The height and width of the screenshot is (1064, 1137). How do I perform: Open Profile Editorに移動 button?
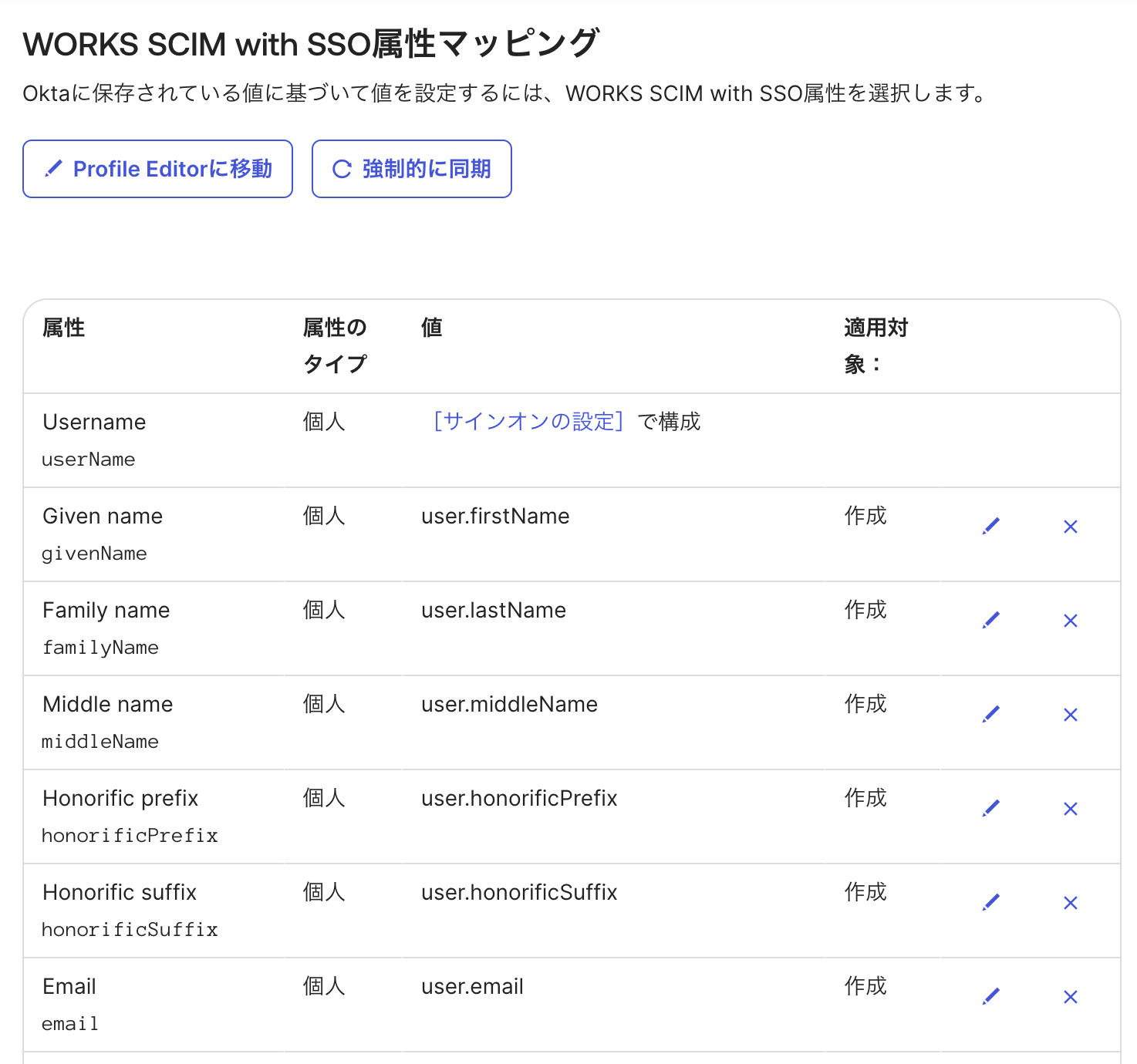click(157, 169)
